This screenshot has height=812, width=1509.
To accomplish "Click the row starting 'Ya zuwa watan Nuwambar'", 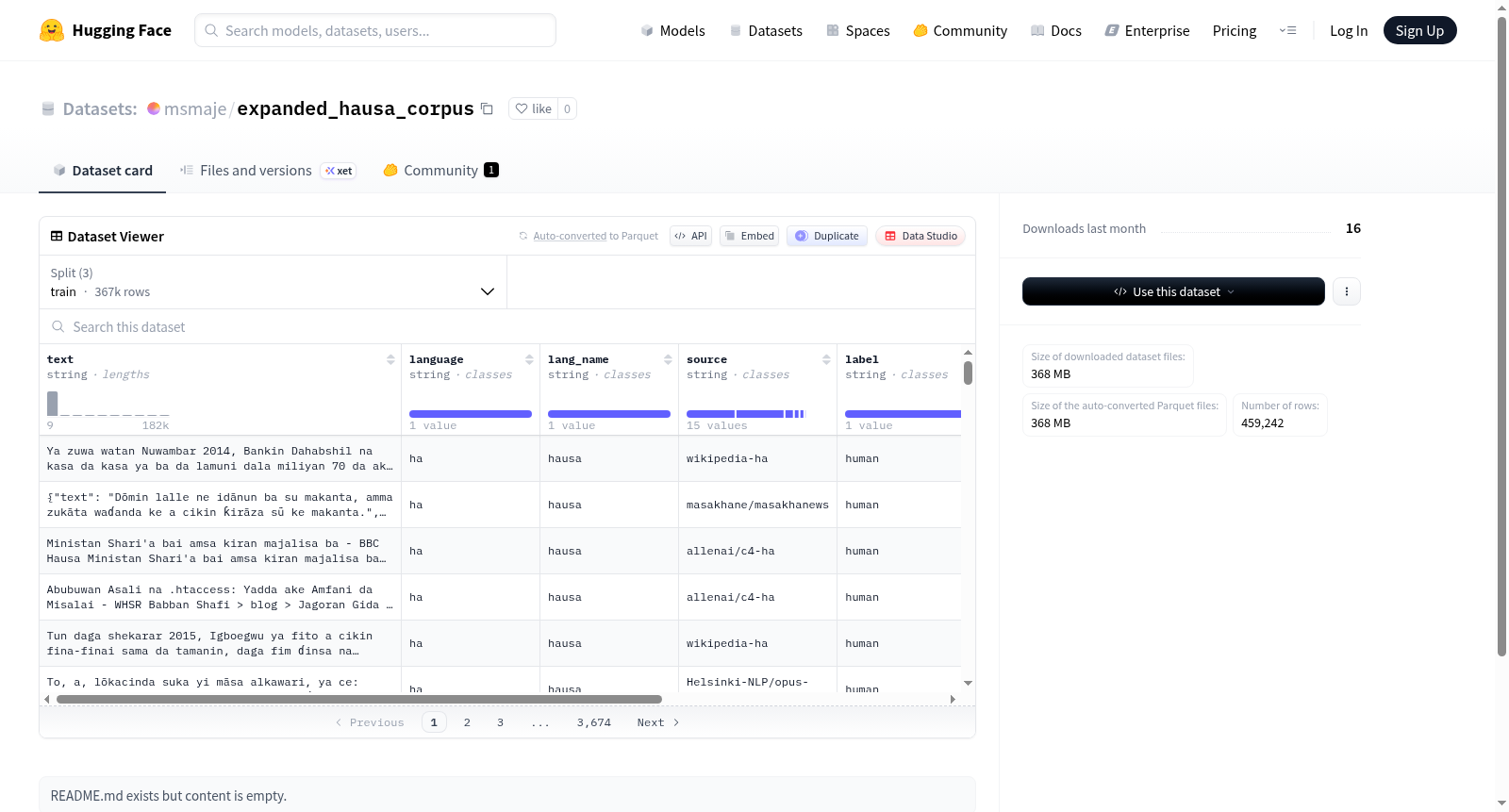I will tap(500, 458).
